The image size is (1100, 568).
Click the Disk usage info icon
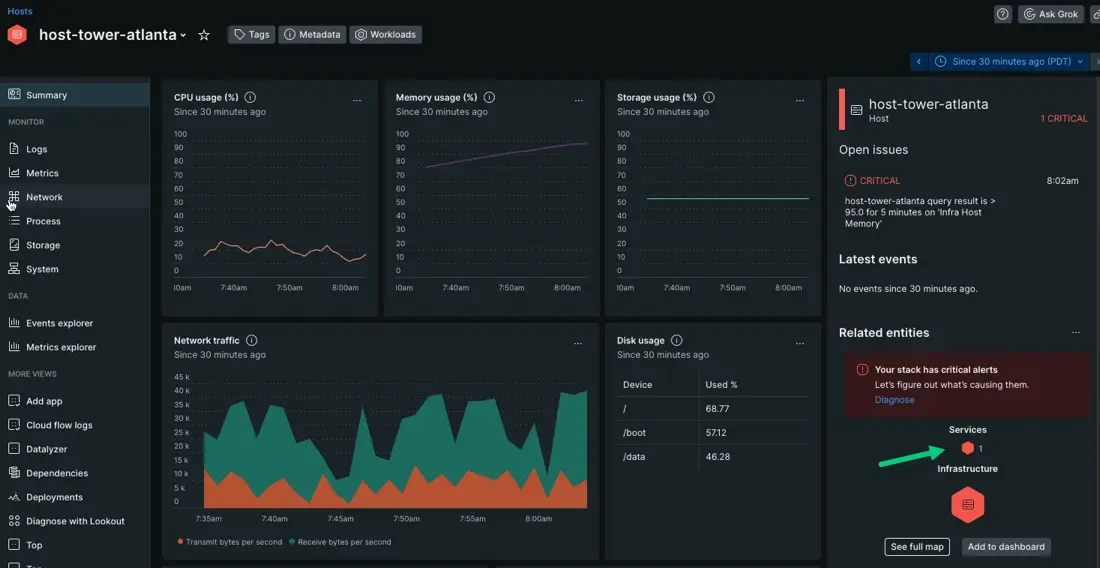tap(677, 341)
